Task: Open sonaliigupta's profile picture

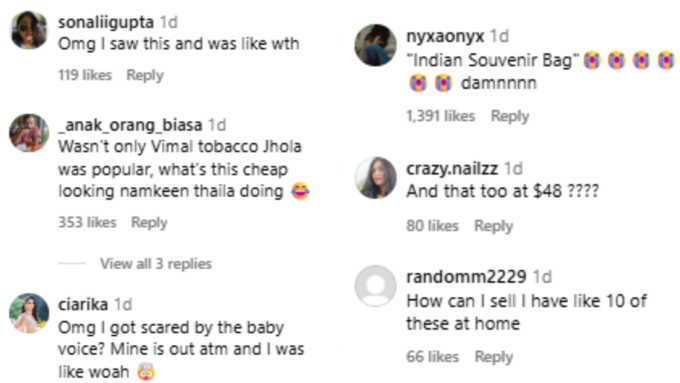Action: (x=29, y=30)
